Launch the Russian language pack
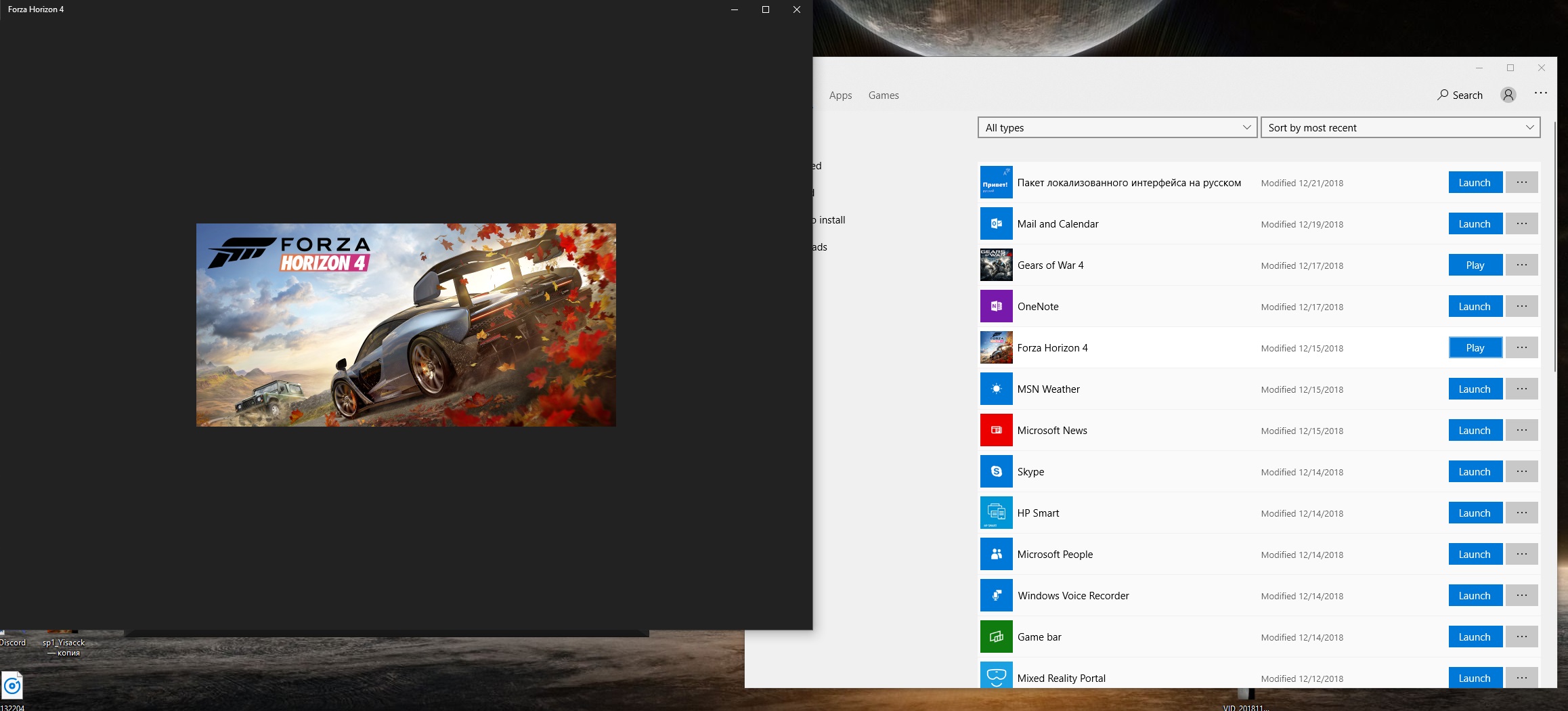Viewport: 1568px width, 711px height. (1475, 183)
